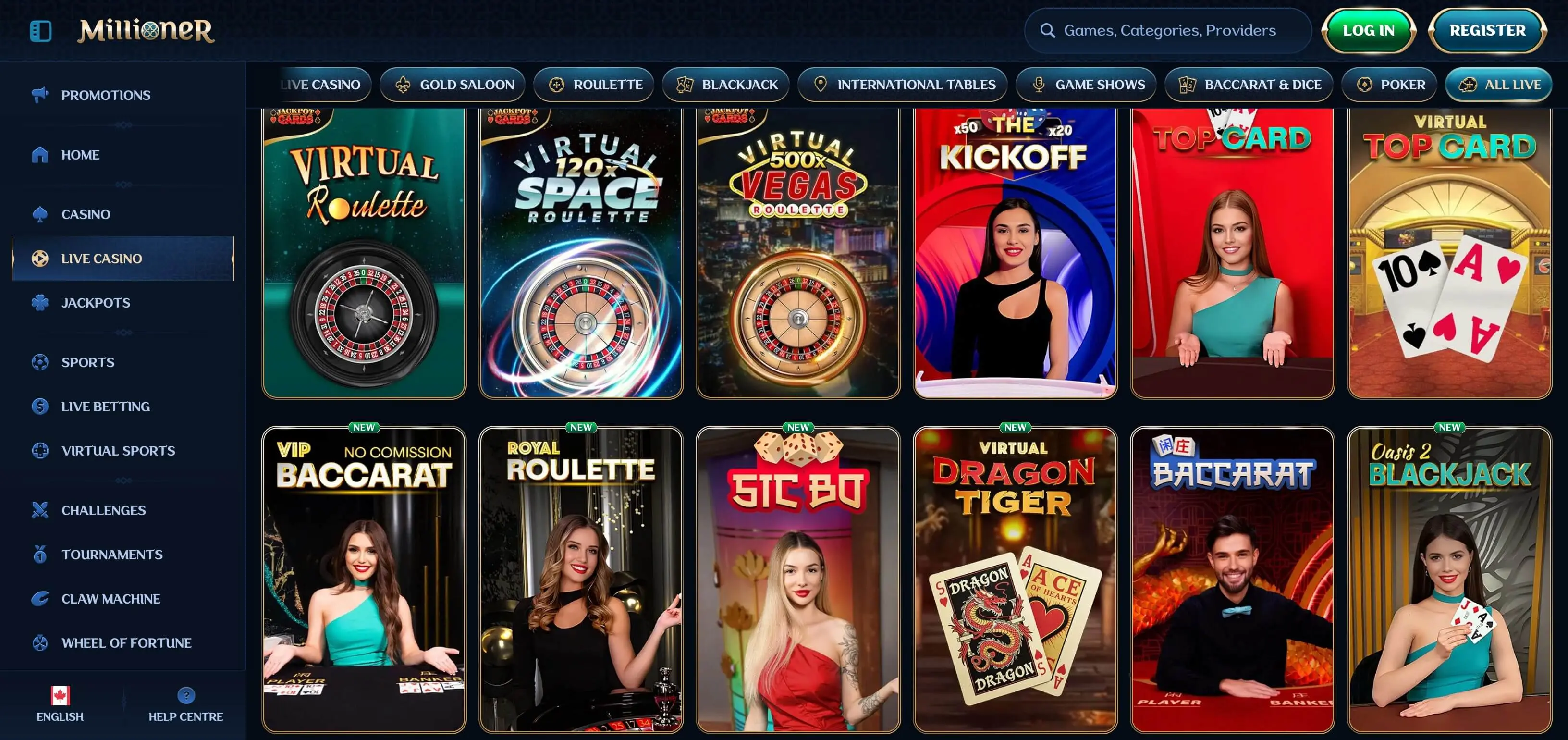The image size is (1568, 740).
Task: Click the Claw Machine icon
Action: [x=40, y=599]
